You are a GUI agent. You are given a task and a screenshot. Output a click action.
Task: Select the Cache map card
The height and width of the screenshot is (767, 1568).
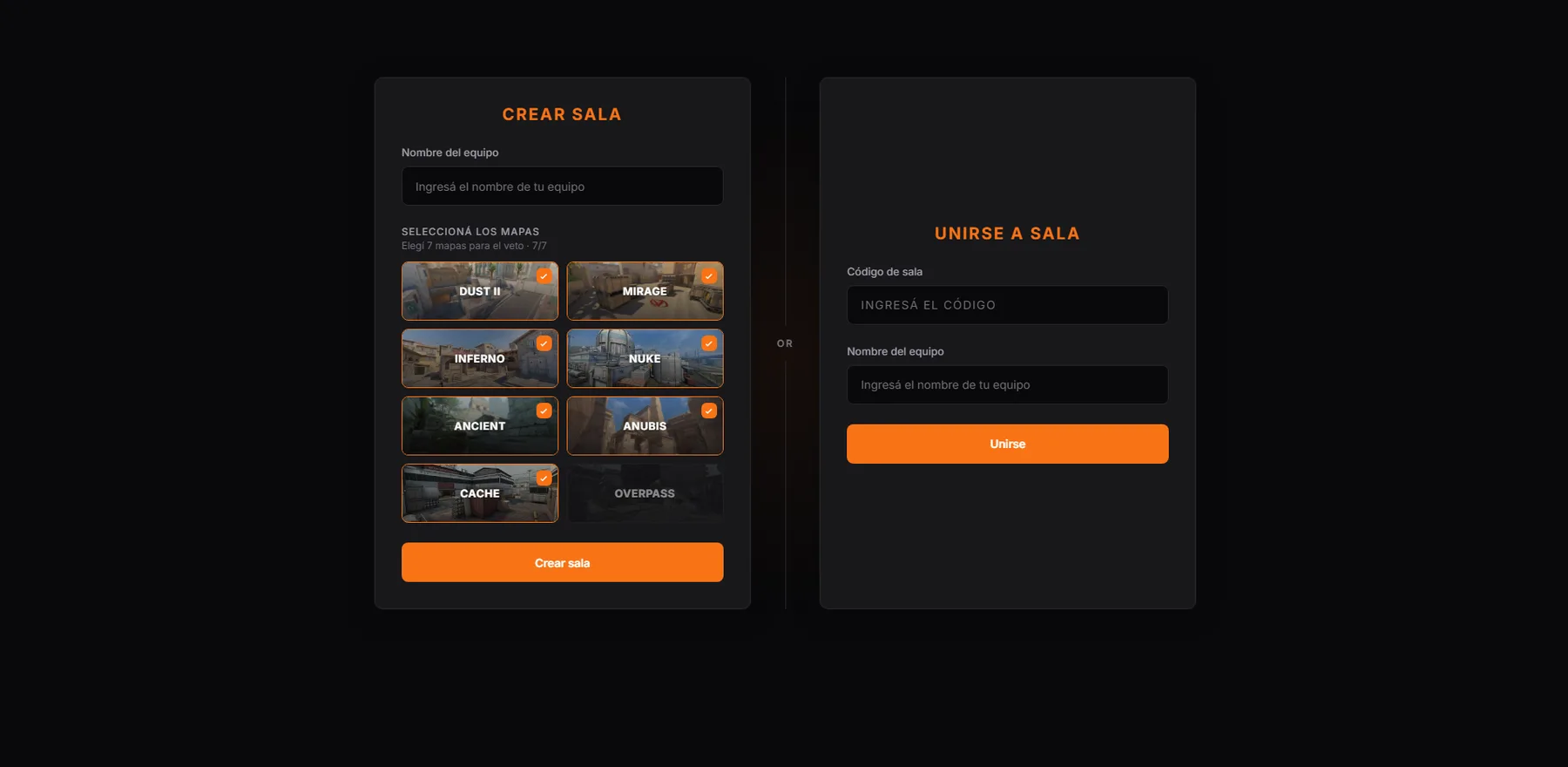coord(480,493)
